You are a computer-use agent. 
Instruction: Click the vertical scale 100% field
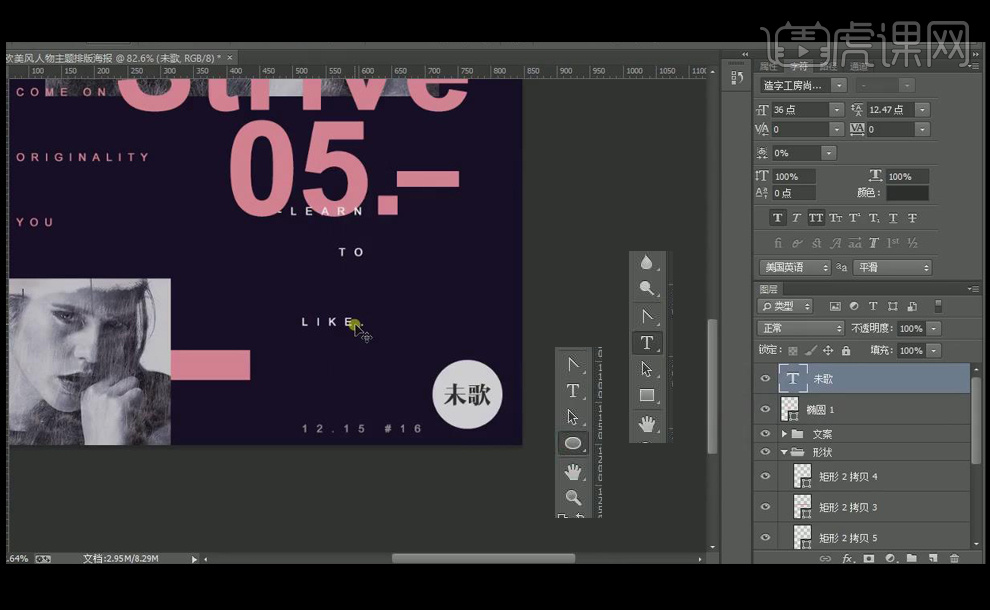794,177
